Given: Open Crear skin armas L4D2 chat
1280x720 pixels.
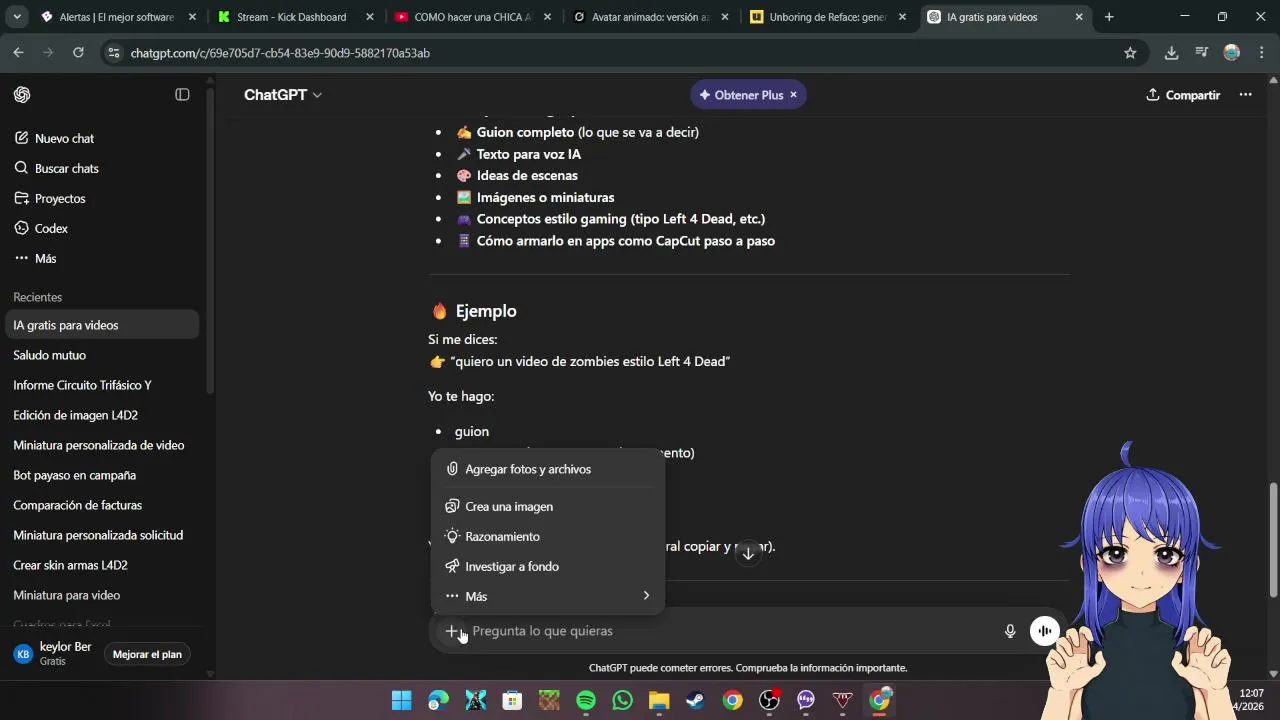Looking at the screenshot, I should click(x=102, y=565).
